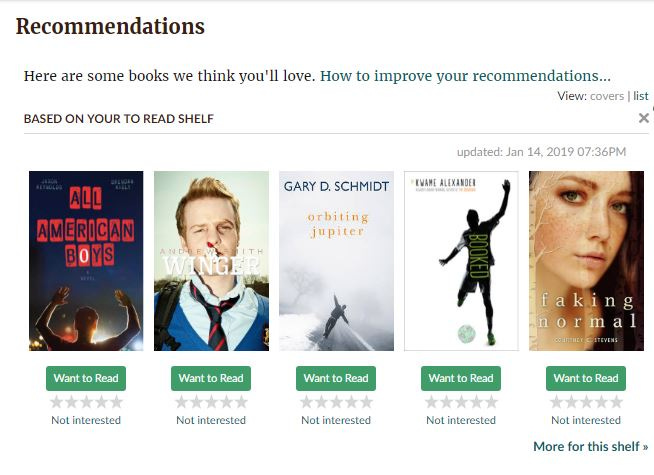The width and height of the screenshot is (654, 475).
Task: Give Faking Normal five stars
Action: pos(616,402)
